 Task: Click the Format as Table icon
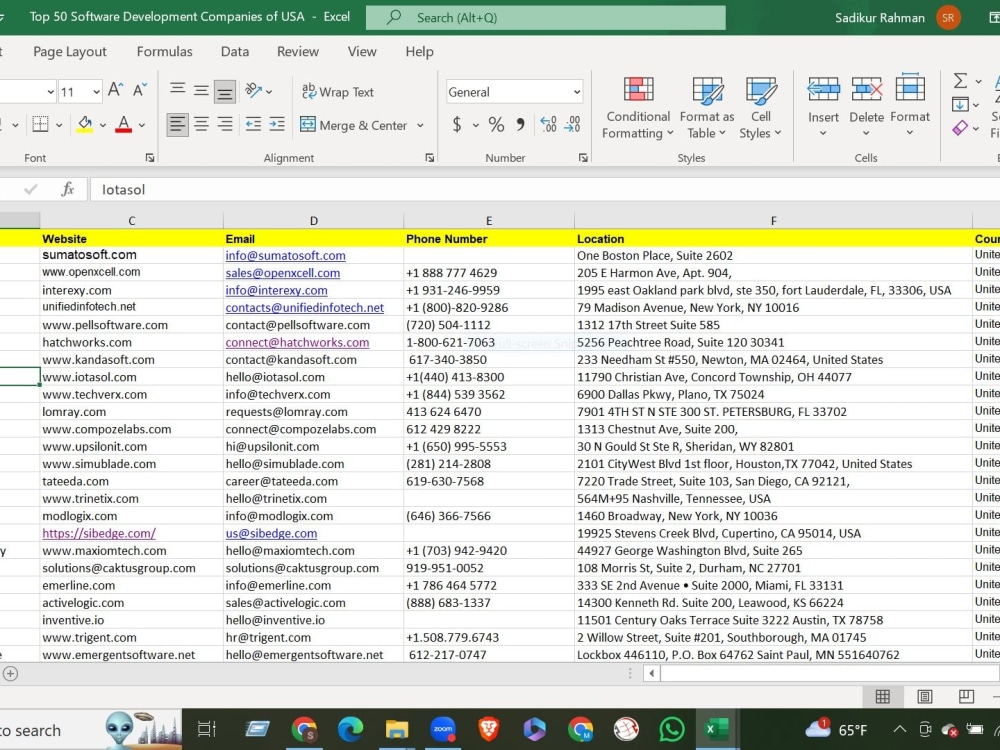pos(707,91)
